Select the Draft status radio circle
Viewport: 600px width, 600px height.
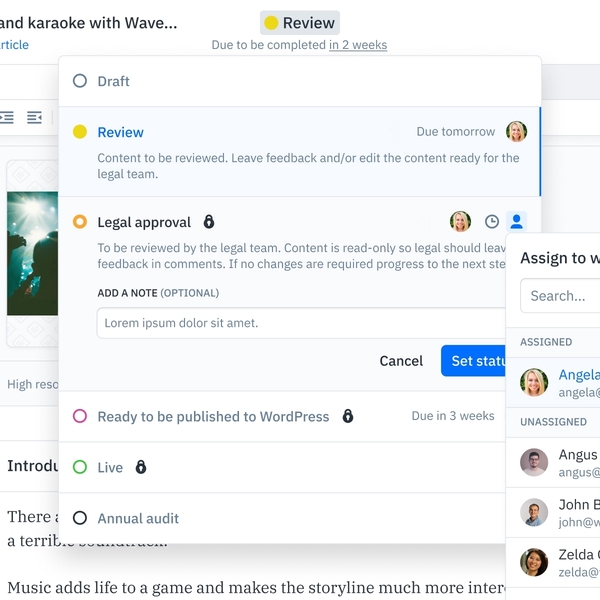(80, 81)
